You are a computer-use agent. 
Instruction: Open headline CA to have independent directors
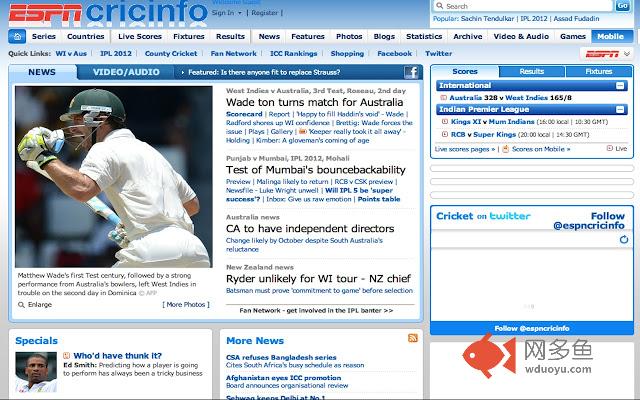coord(310,229)
